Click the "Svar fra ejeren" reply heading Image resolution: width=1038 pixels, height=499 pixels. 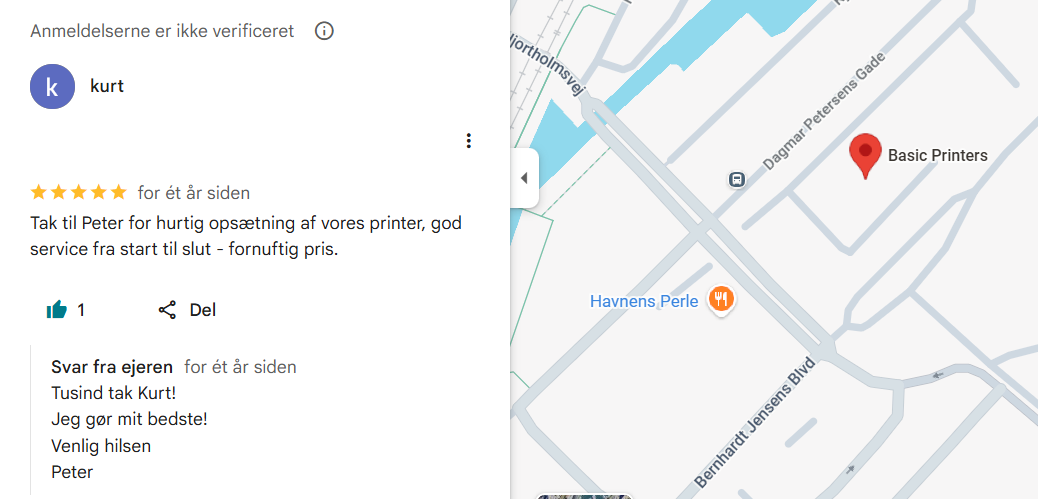pyautogui.click(x=112, y=367)
